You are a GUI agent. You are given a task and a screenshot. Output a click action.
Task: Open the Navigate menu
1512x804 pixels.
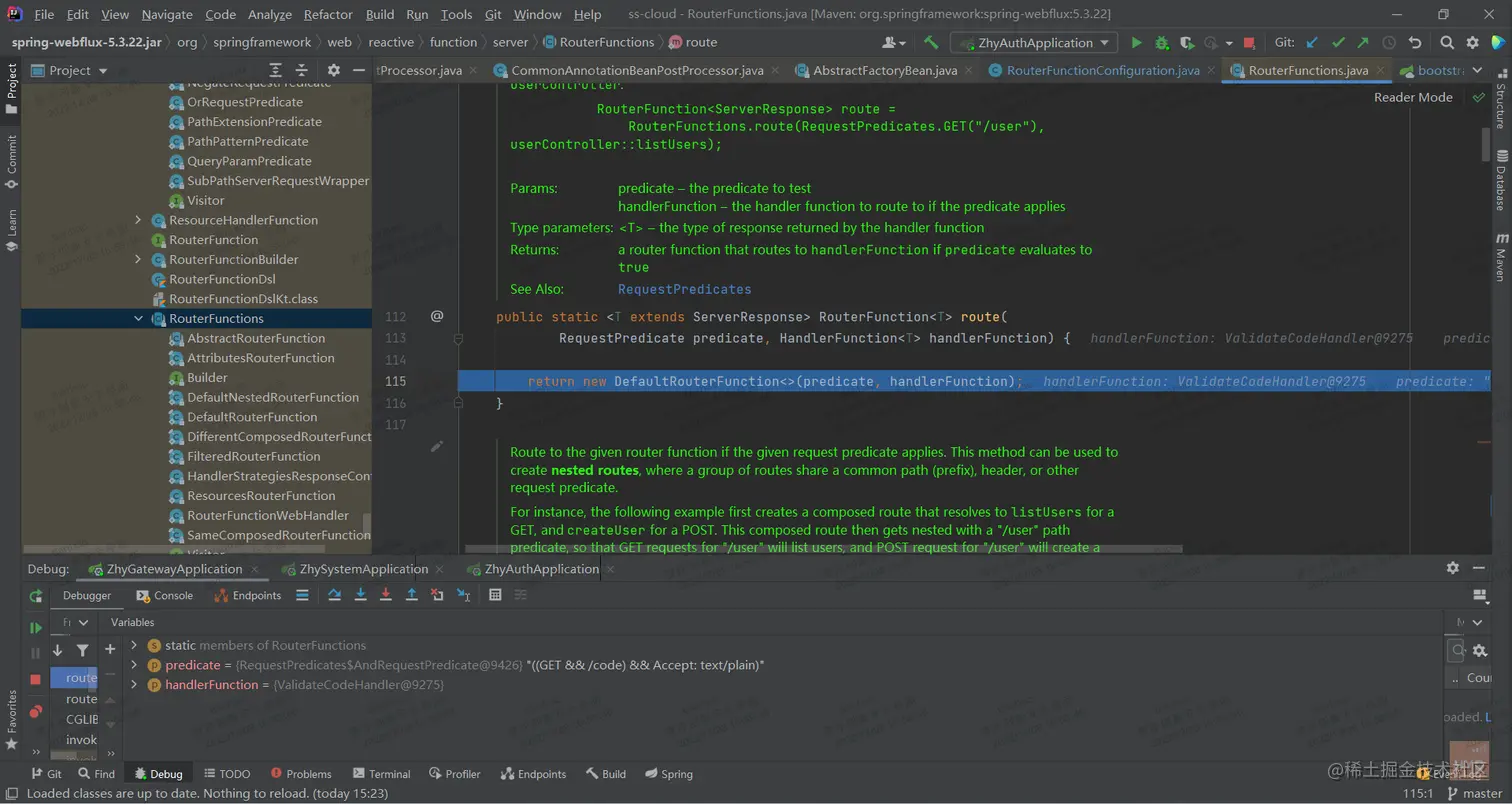coord(167,14)
